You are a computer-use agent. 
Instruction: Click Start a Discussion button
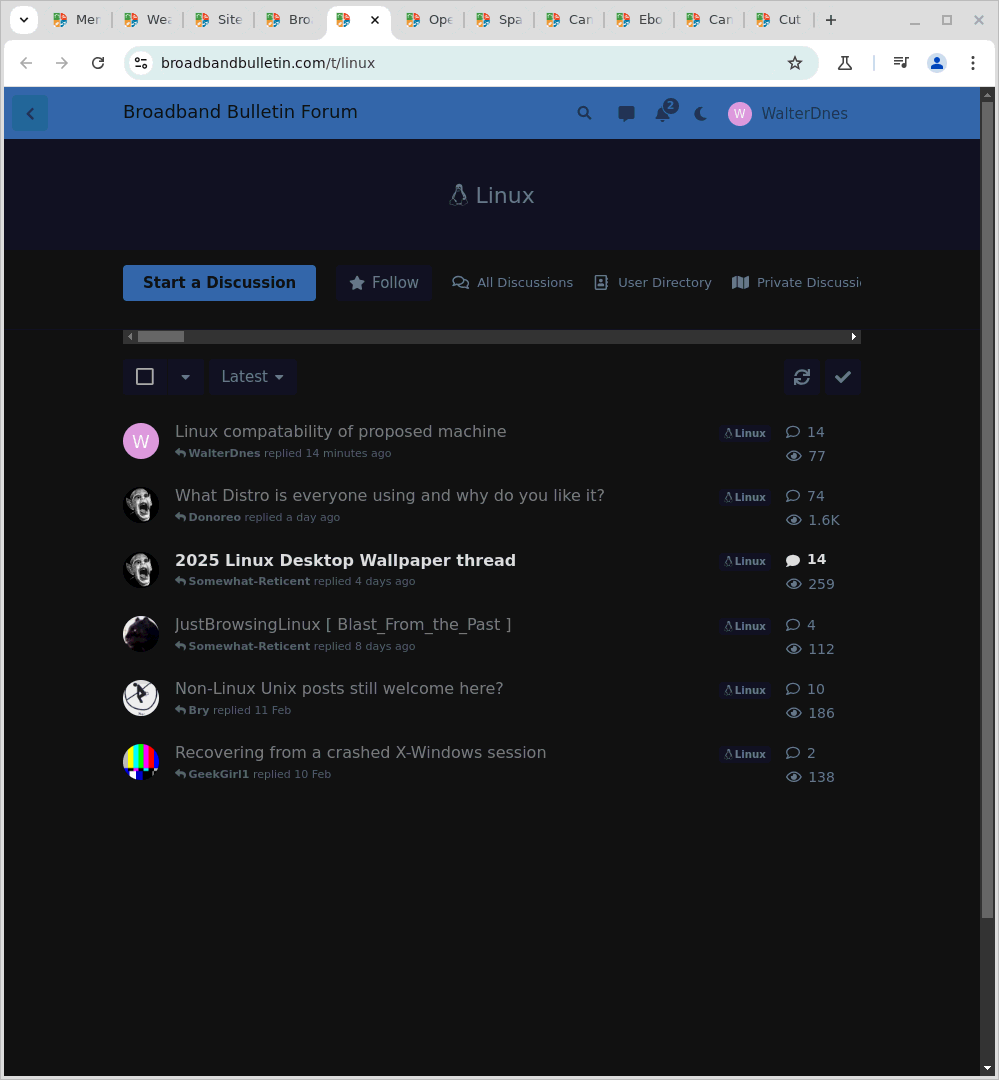219,282
